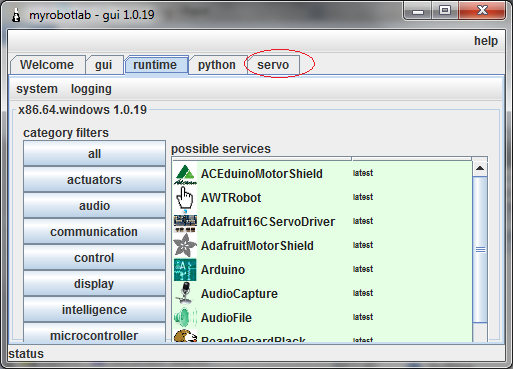The image size is (513, 369).
Task: Click the AdafruitMotorShield flower icon
Action: pyautogui.click(x=185, y=246)
